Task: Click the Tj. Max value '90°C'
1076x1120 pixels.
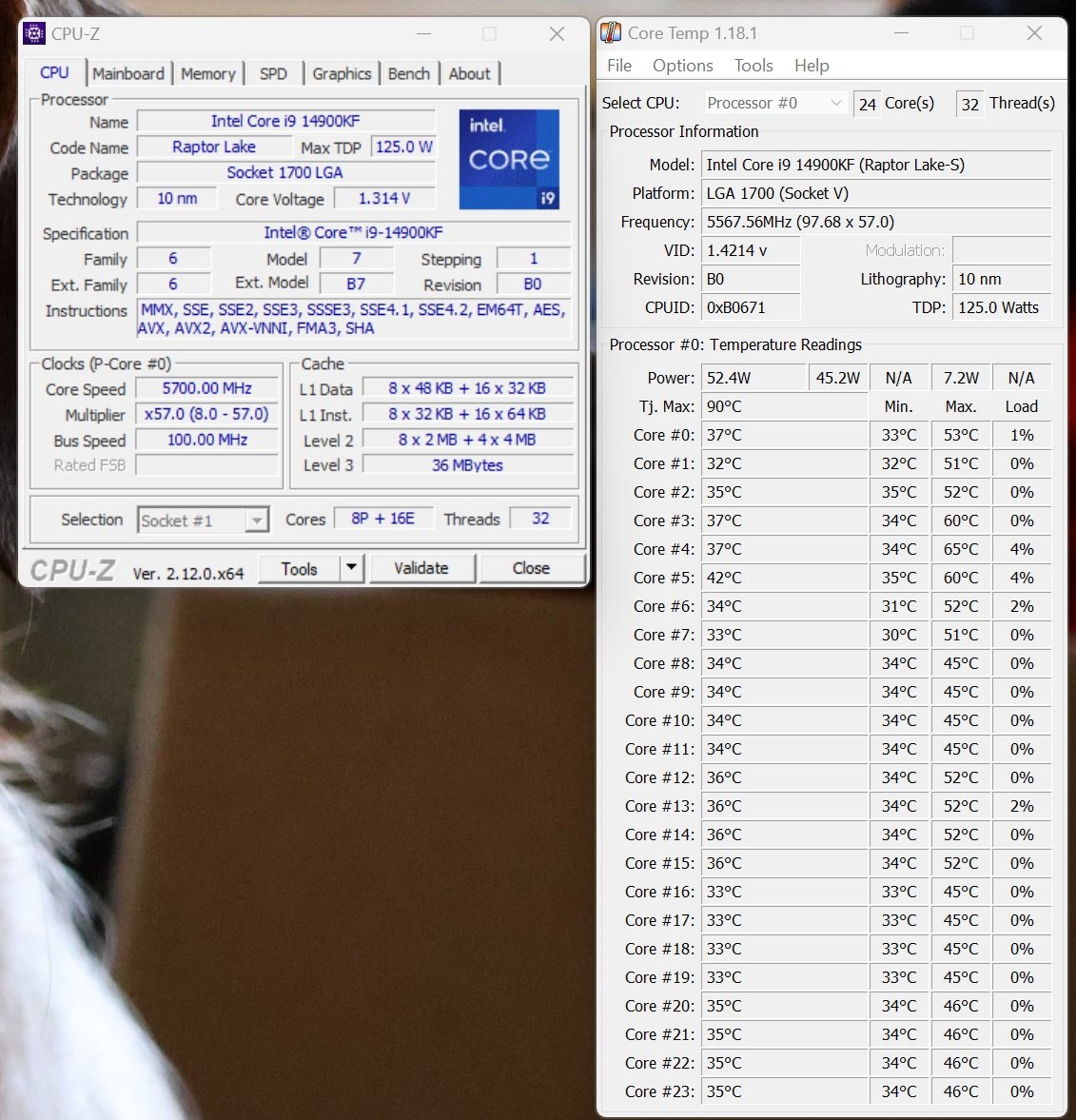Action: (784, 406)
